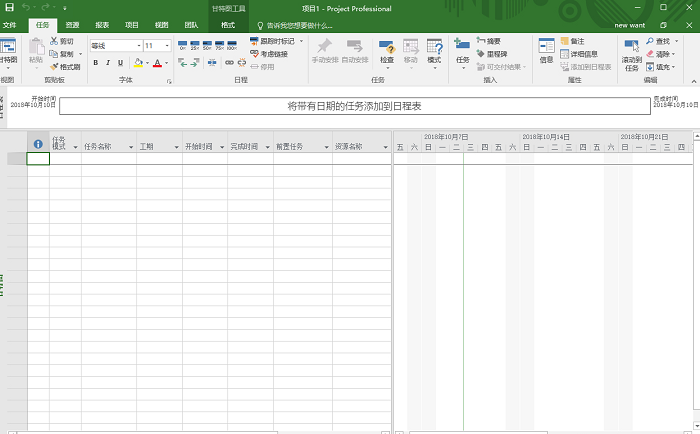700x434 pixels.
Task: Click the 备注 (Notes) button
Action: point(573,41)
